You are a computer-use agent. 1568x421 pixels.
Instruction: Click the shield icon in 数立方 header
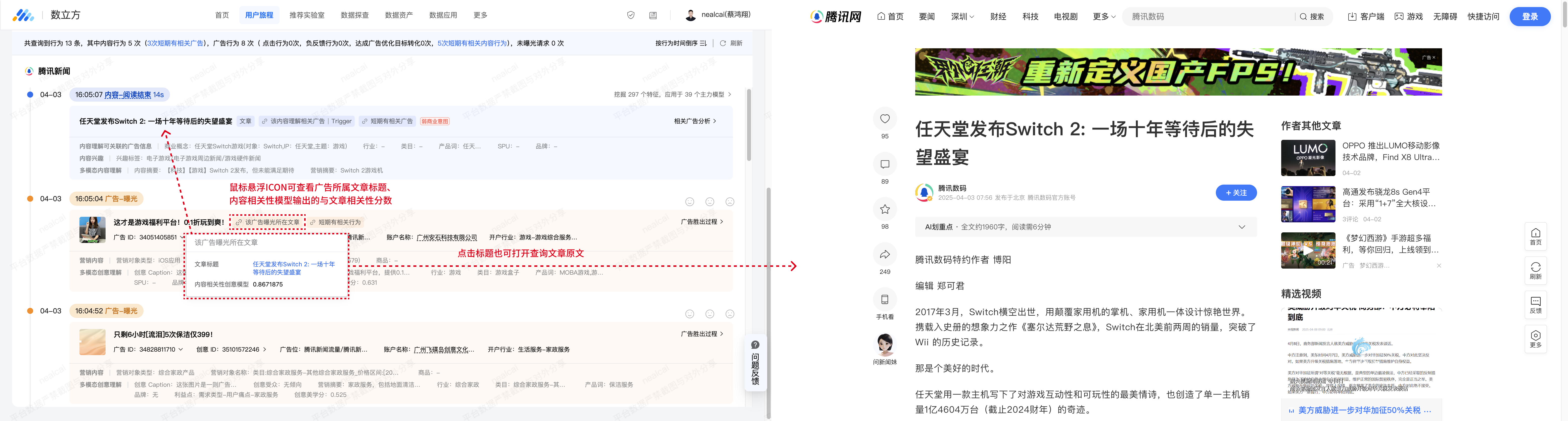point(631,15)
